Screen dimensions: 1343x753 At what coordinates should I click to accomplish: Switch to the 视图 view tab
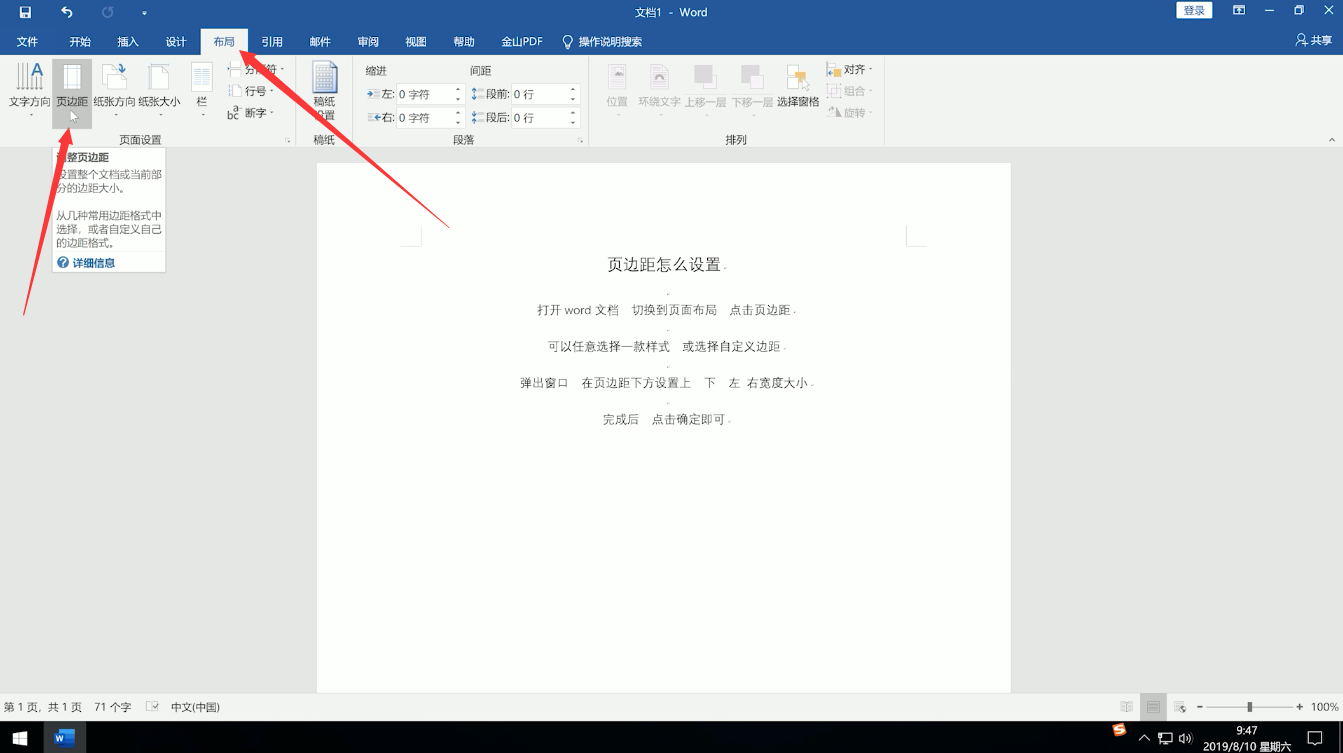point(416,42)
